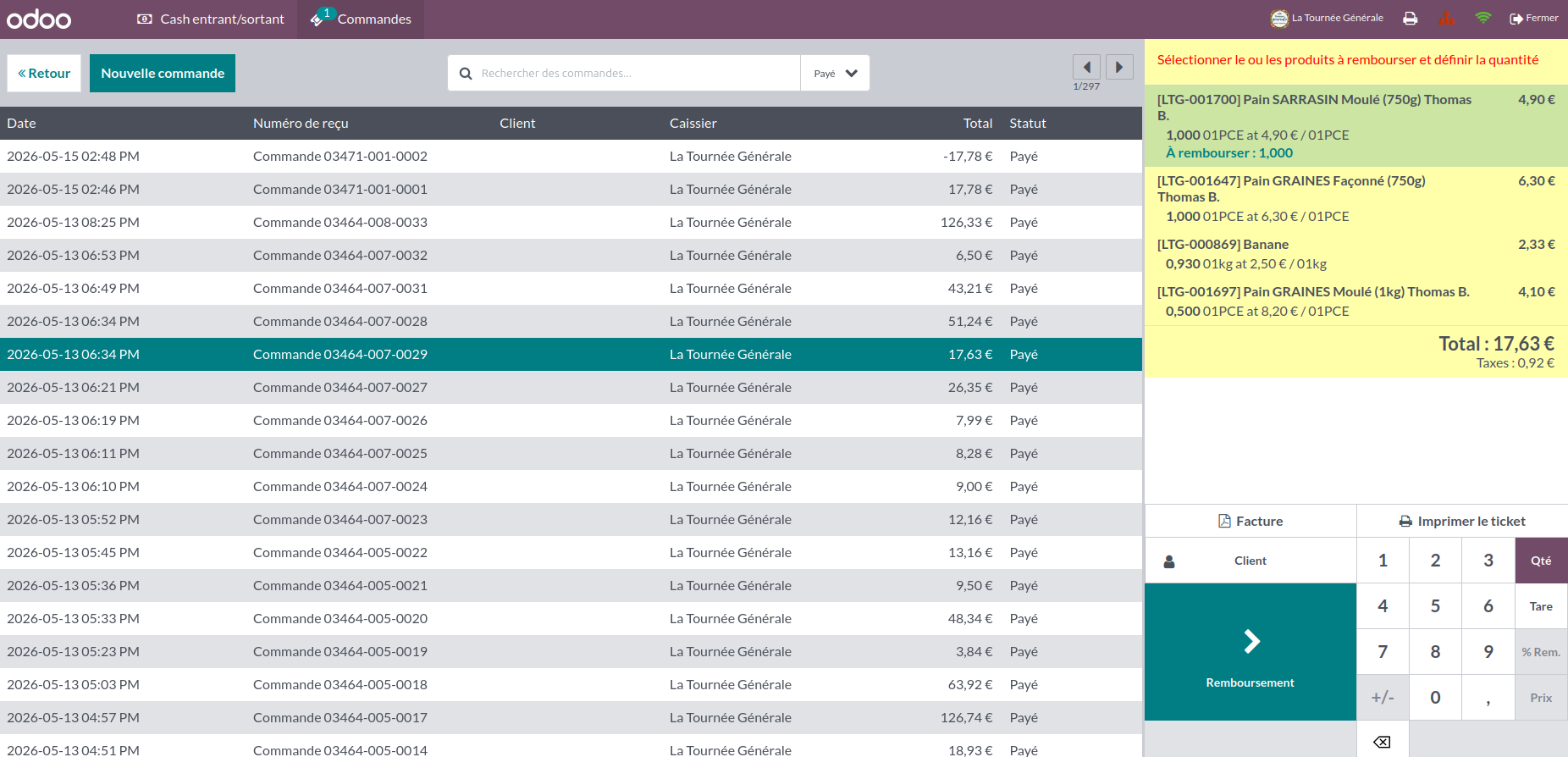The image size is (1568, 757).
Task: Select the Pain GRAINES Moulé (1kg) line
Action: [1356, 301]
